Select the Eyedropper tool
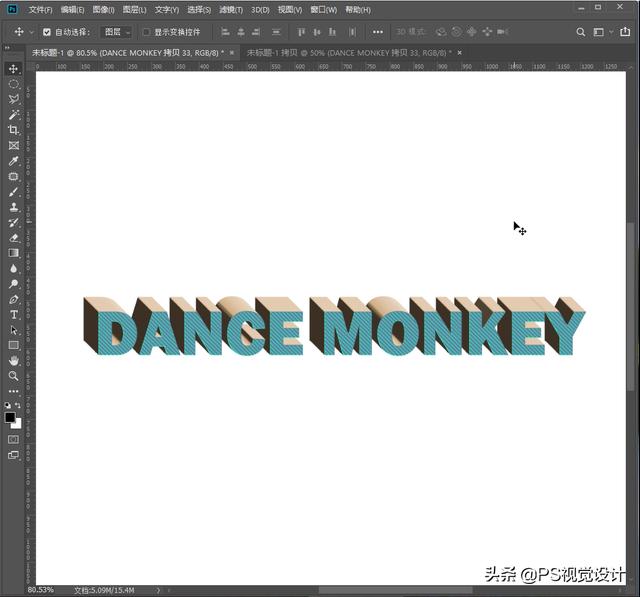 (13, 161)
